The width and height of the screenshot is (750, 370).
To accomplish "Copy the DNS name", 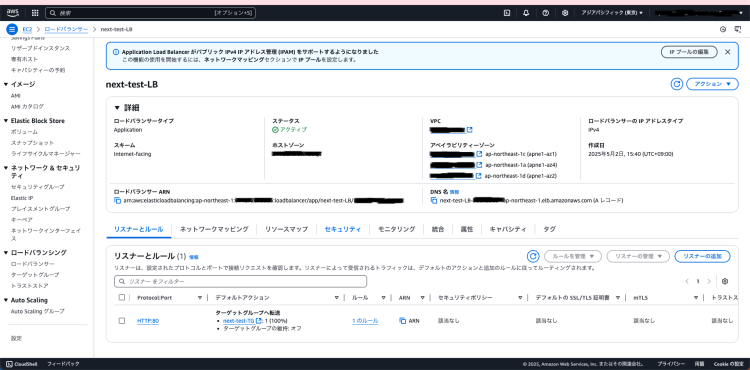I will click(x=434, y=201).
